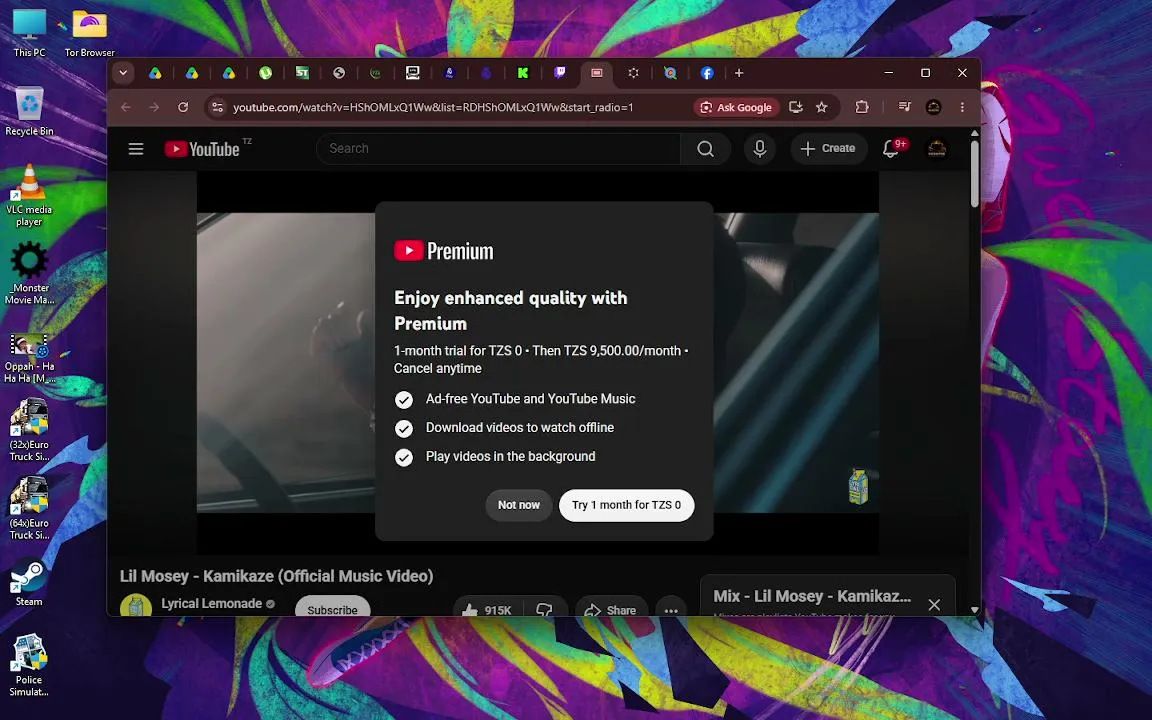Select the (64x)Euro Truck Si... desktop icon

tap(29, 508)
